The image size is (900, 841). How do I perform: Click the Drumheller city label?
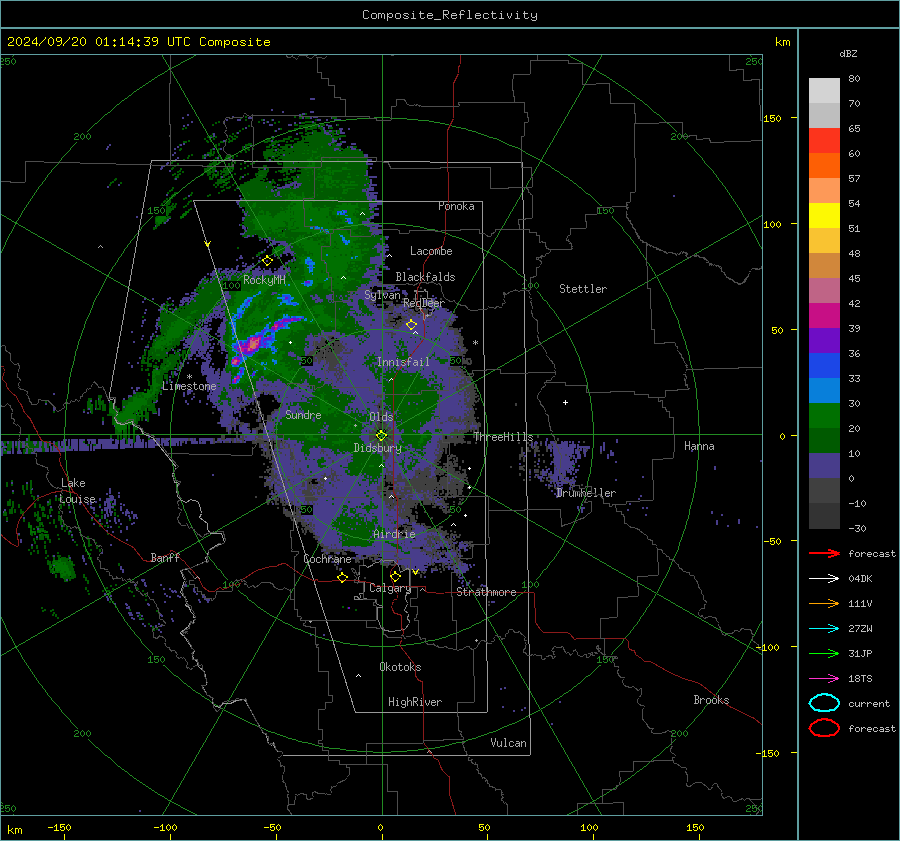tap(586, 493)
